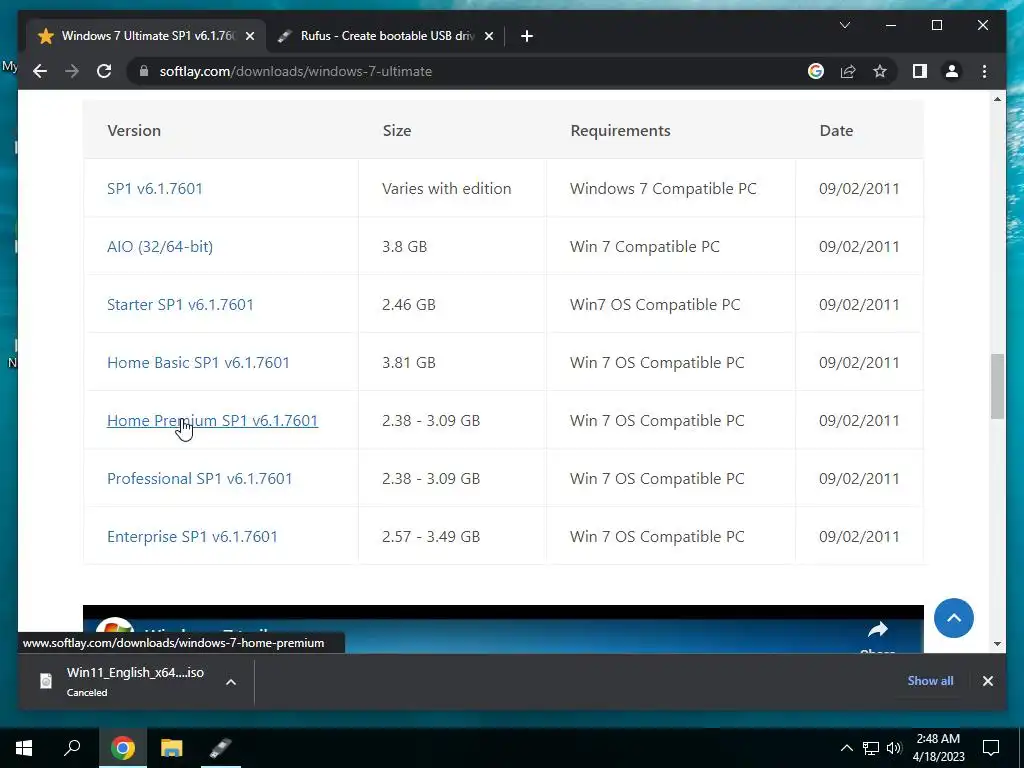The height and width of the screenshot is (768, 1024).
Task: Click the scrollbar up arrow
Action: [997, 99]
